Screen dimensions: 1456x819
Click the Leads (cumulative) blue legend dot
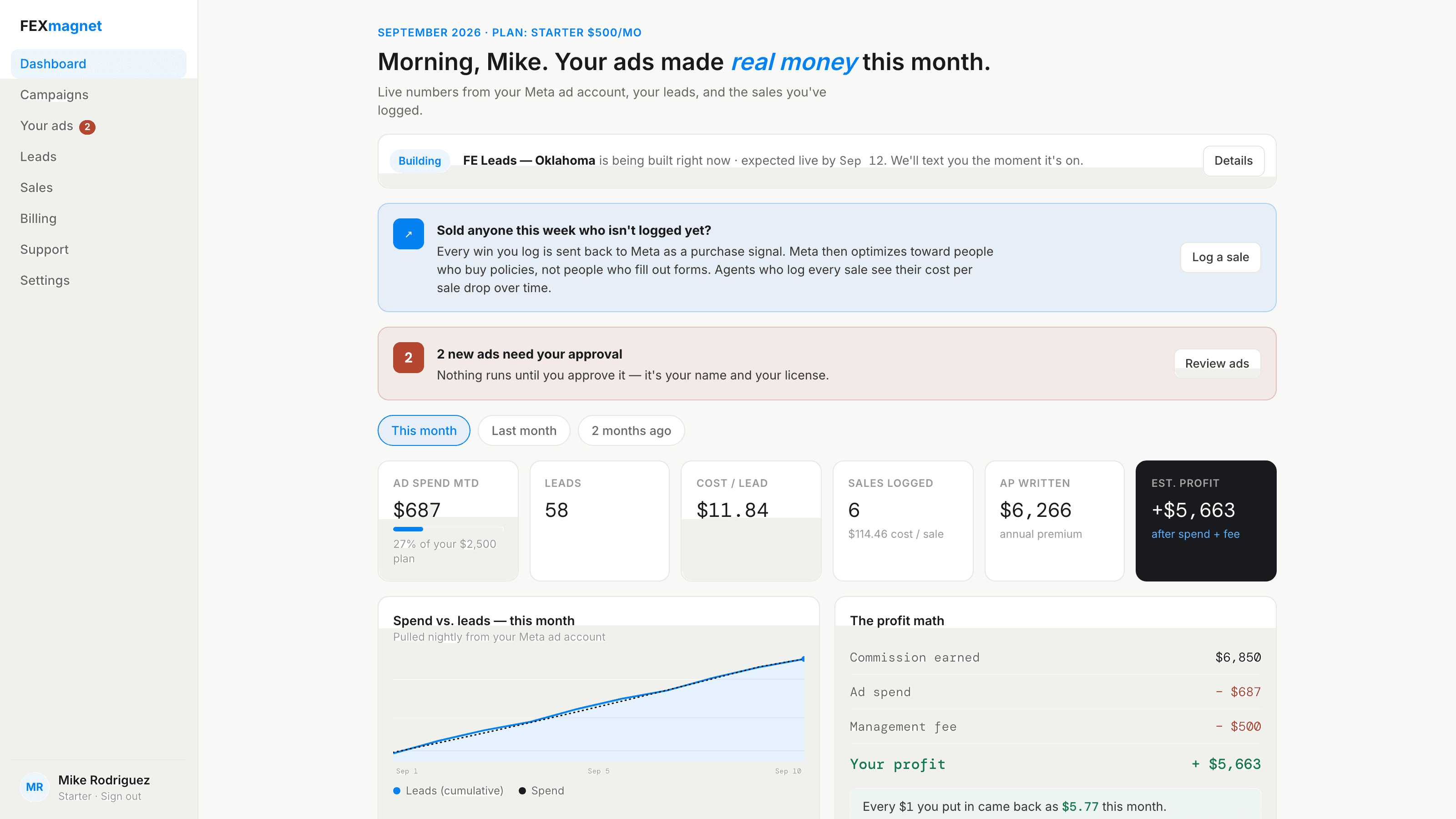coord(397,791)
